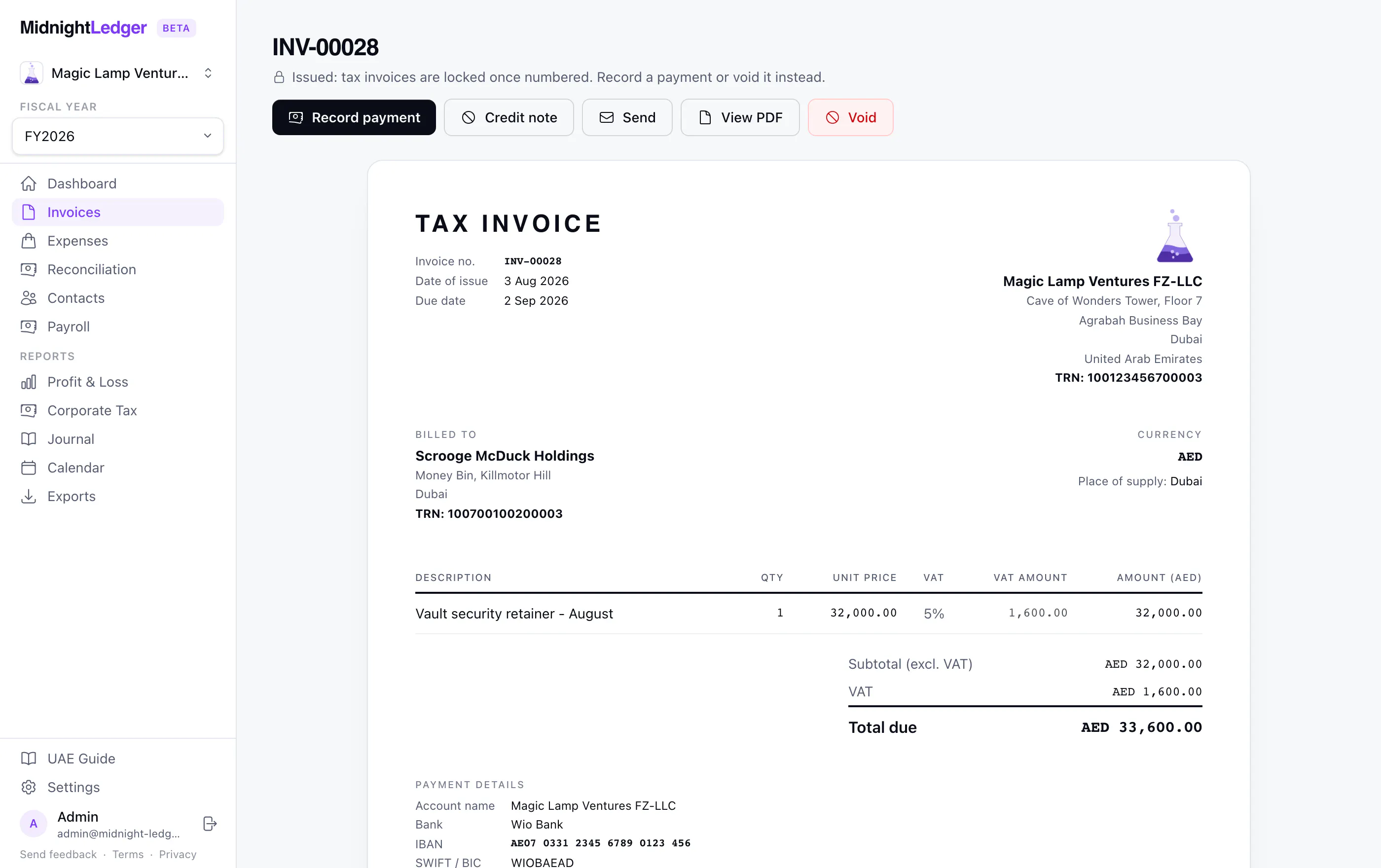Click the BETA badge
1381x868 pixels.
(176, 28)
